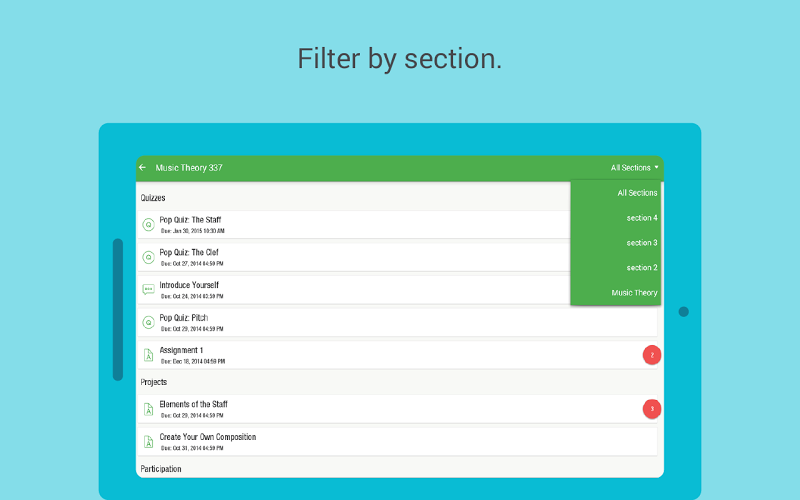
Task: Click the document icon for Assignment 1
Action: click(148, 354)
